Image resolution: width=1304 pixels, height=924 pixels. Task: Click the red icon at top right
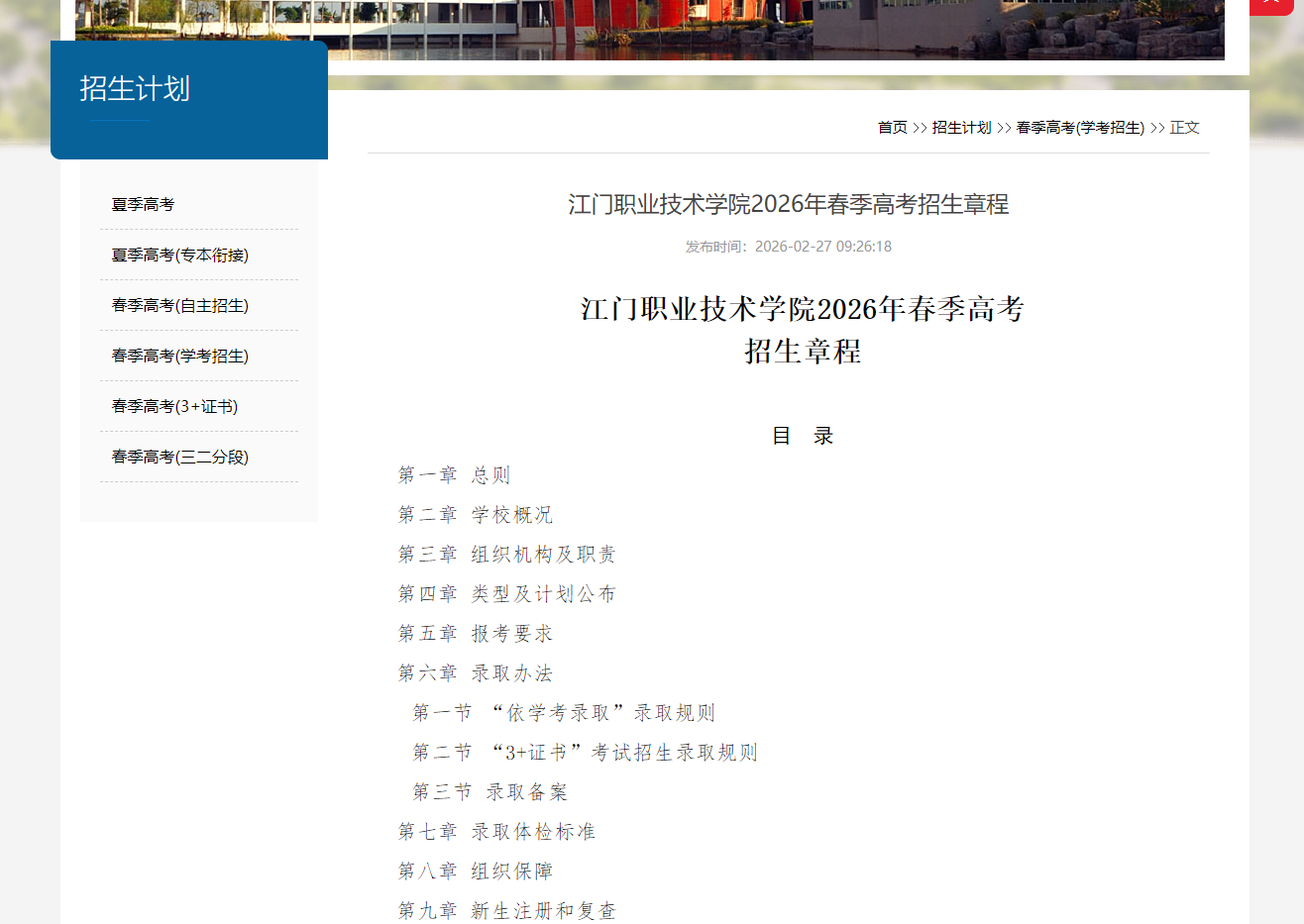(x=1272, y=5)
